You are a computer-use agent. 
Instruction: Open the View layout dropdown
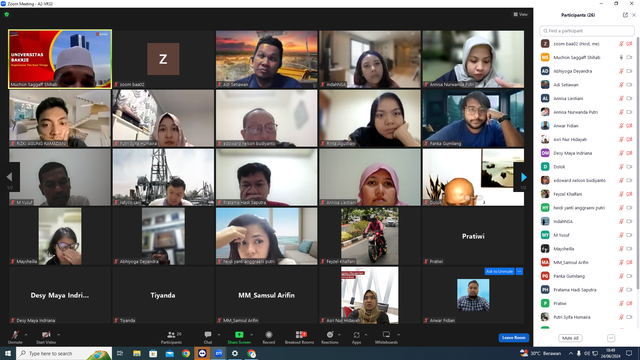pyautogui.click(x=520, y=14)
